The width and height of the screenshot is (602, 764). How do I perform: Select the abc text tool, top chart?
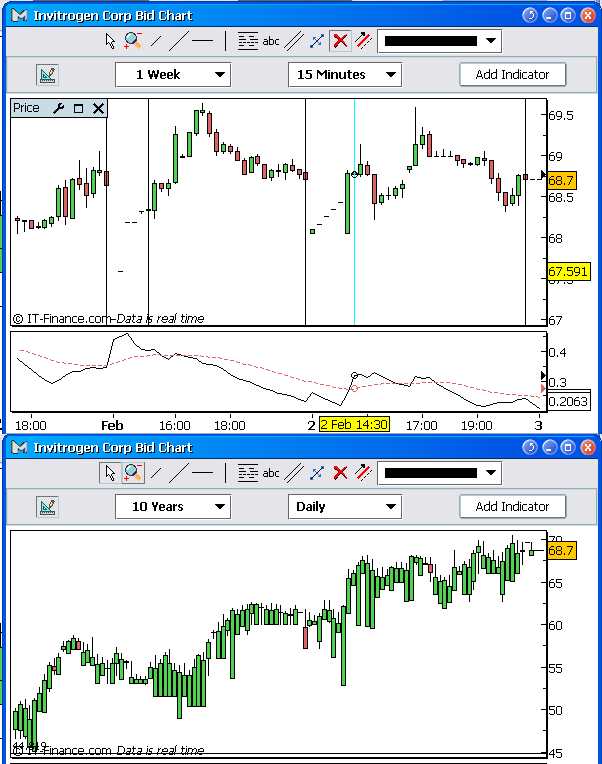(271, 41)
